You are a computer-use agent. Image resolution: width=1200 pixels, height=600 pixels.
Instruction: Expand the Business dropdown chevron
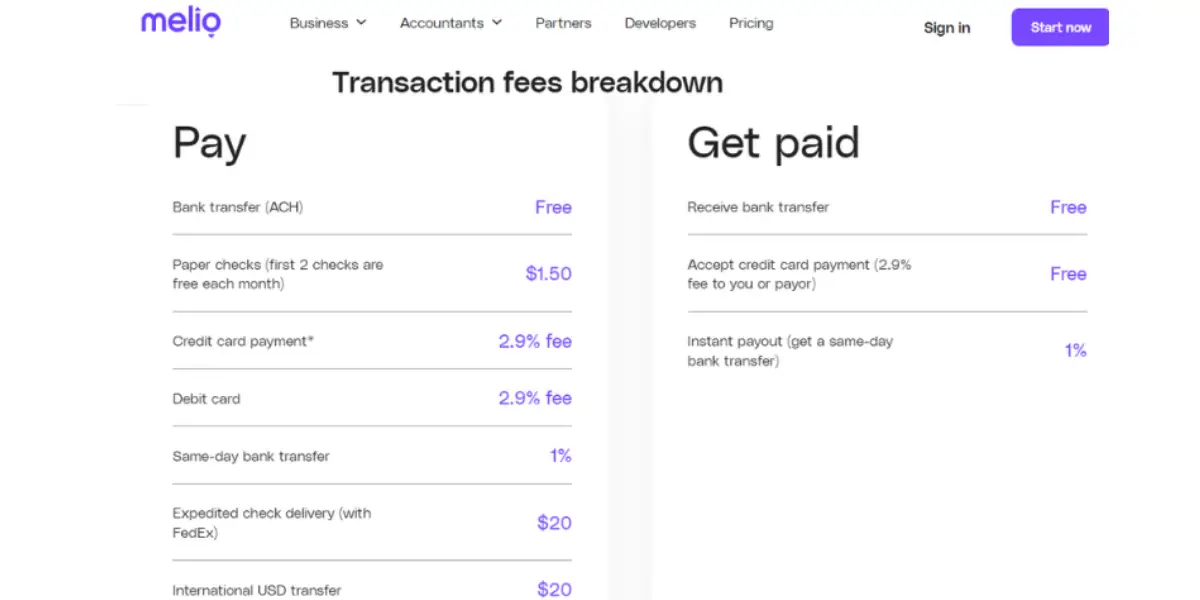click(361, 23)
